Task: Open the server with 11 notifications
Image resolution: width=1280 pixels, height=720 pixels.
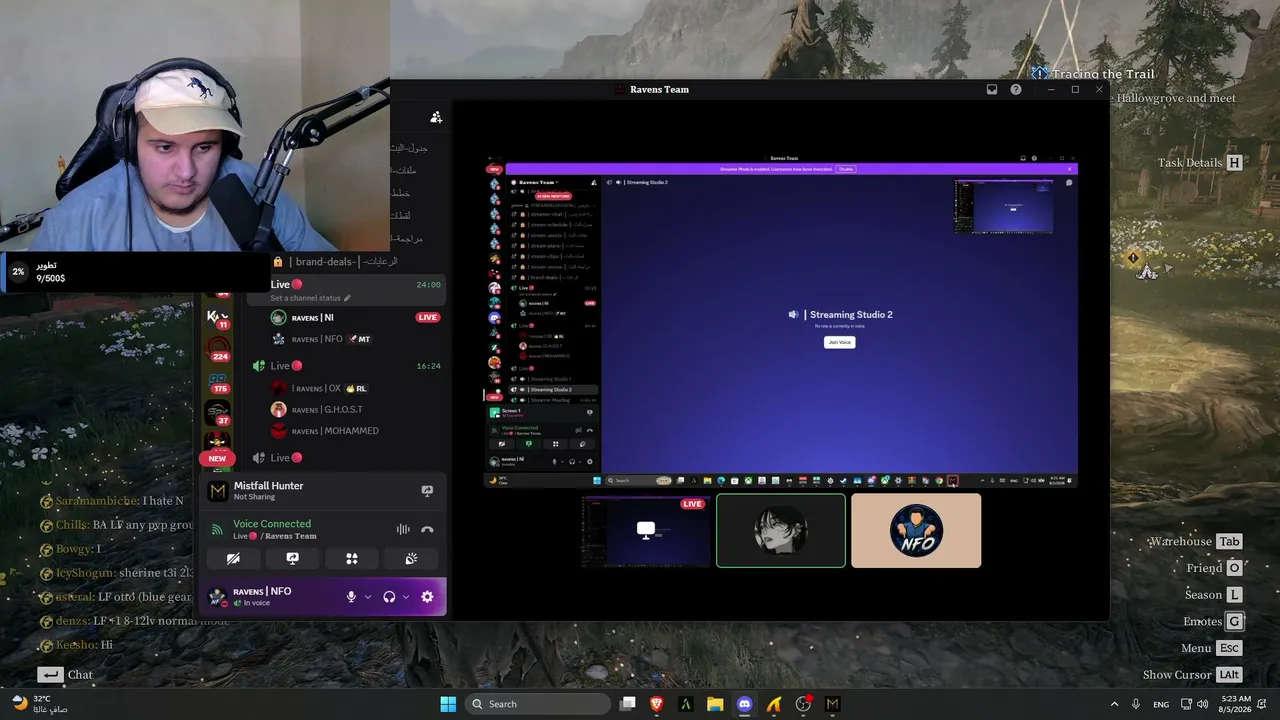Action: click(218, 318)
